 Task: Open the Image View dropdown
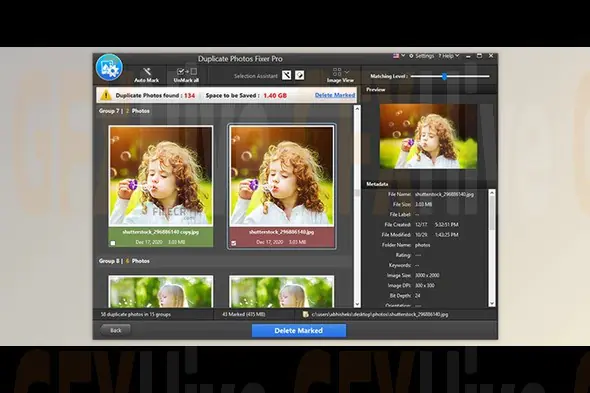[x=340, y=75]
